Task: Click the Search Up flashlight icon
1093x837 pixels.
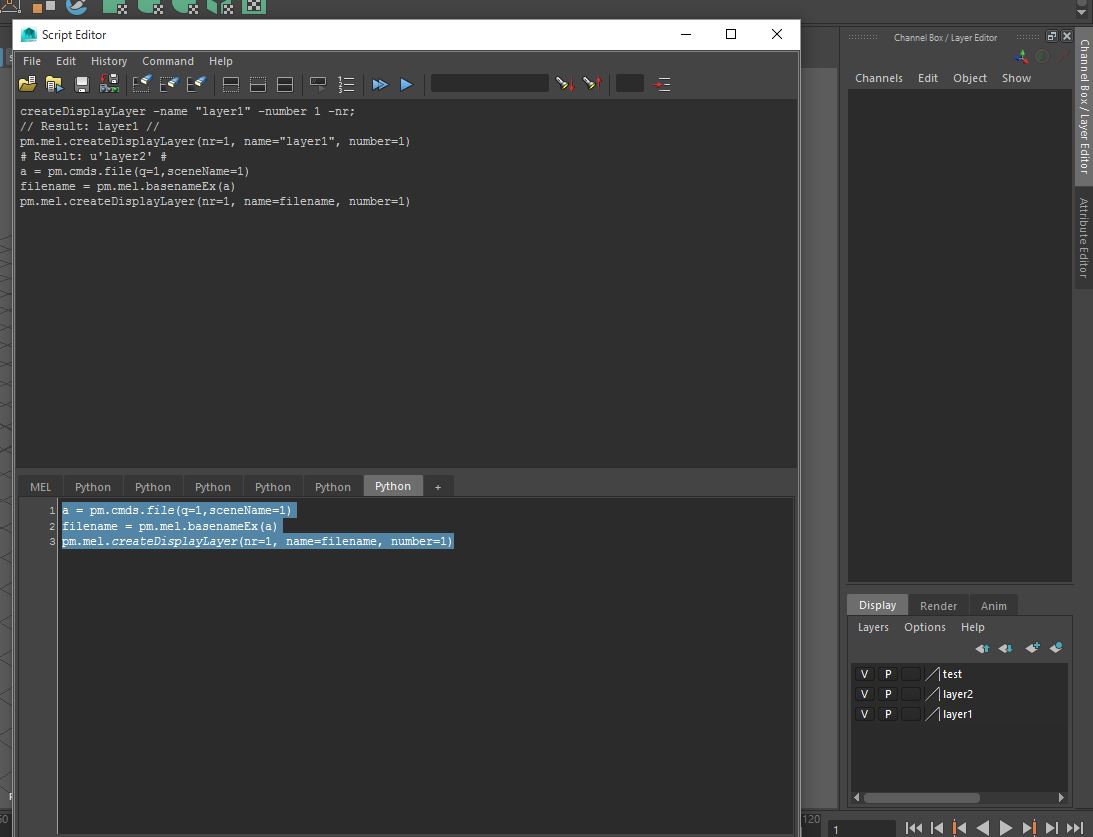Action: pyautogui.click(x=593, y=84)
